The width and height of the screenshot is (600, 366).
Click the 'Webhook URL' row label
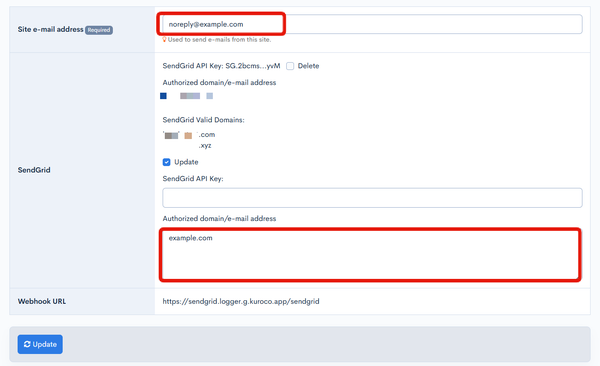click(42, 301)
